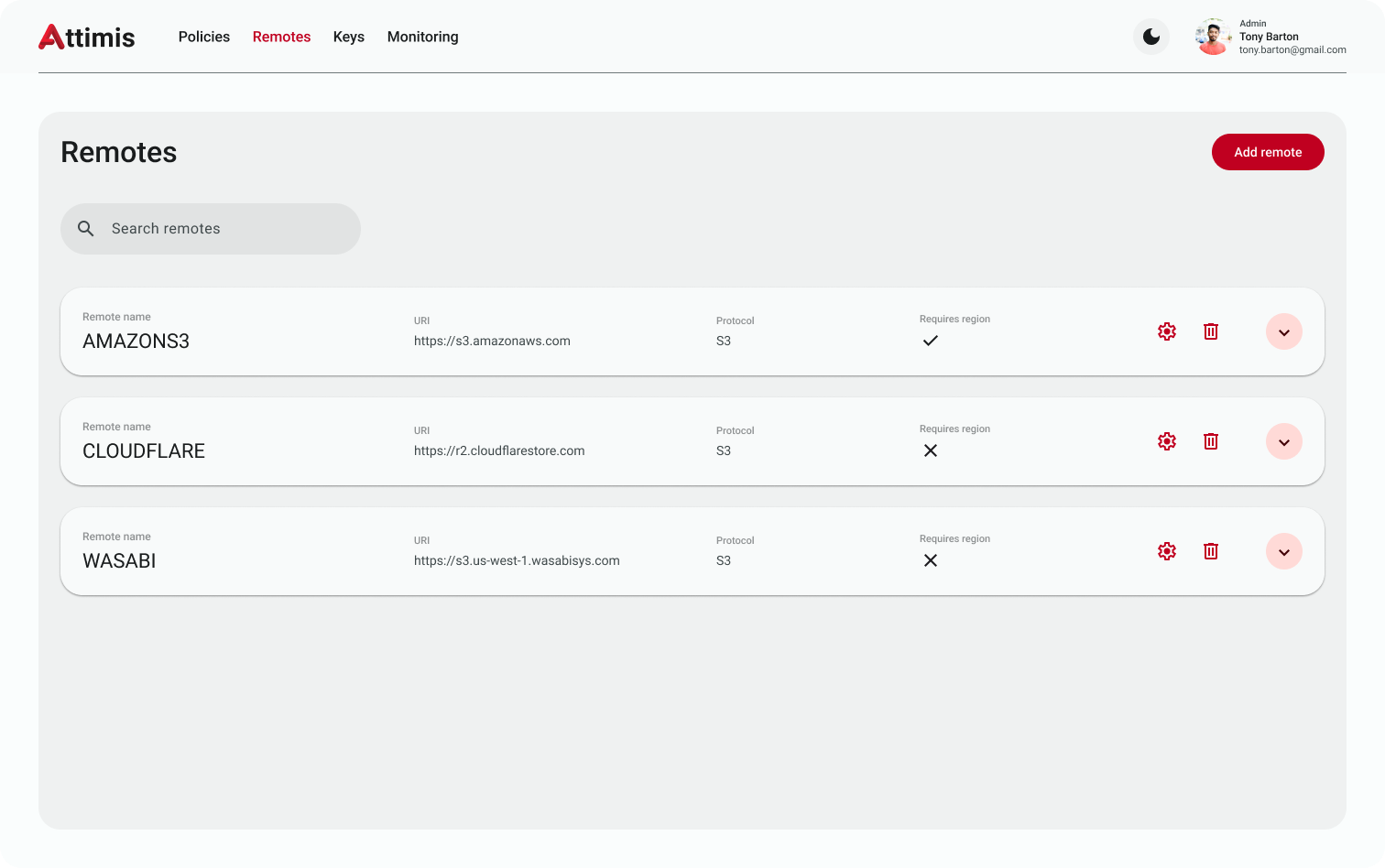This screenshot has width=1385, height=868.
Task: Expand the CLOUDFLARE remote details
Action: (x=1283, y=441)
